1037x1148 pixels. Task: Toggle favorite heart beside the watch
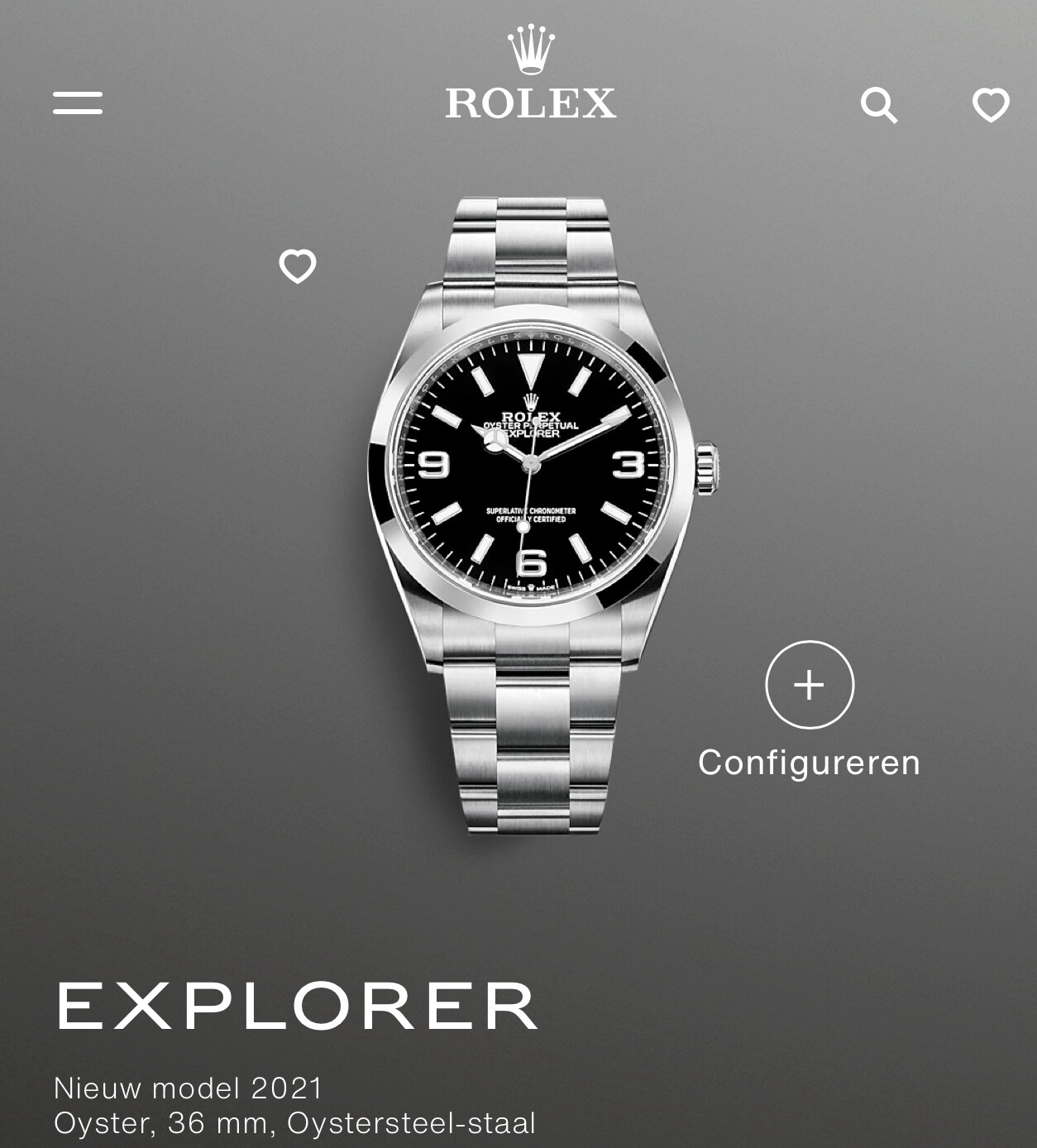point(298,266)
